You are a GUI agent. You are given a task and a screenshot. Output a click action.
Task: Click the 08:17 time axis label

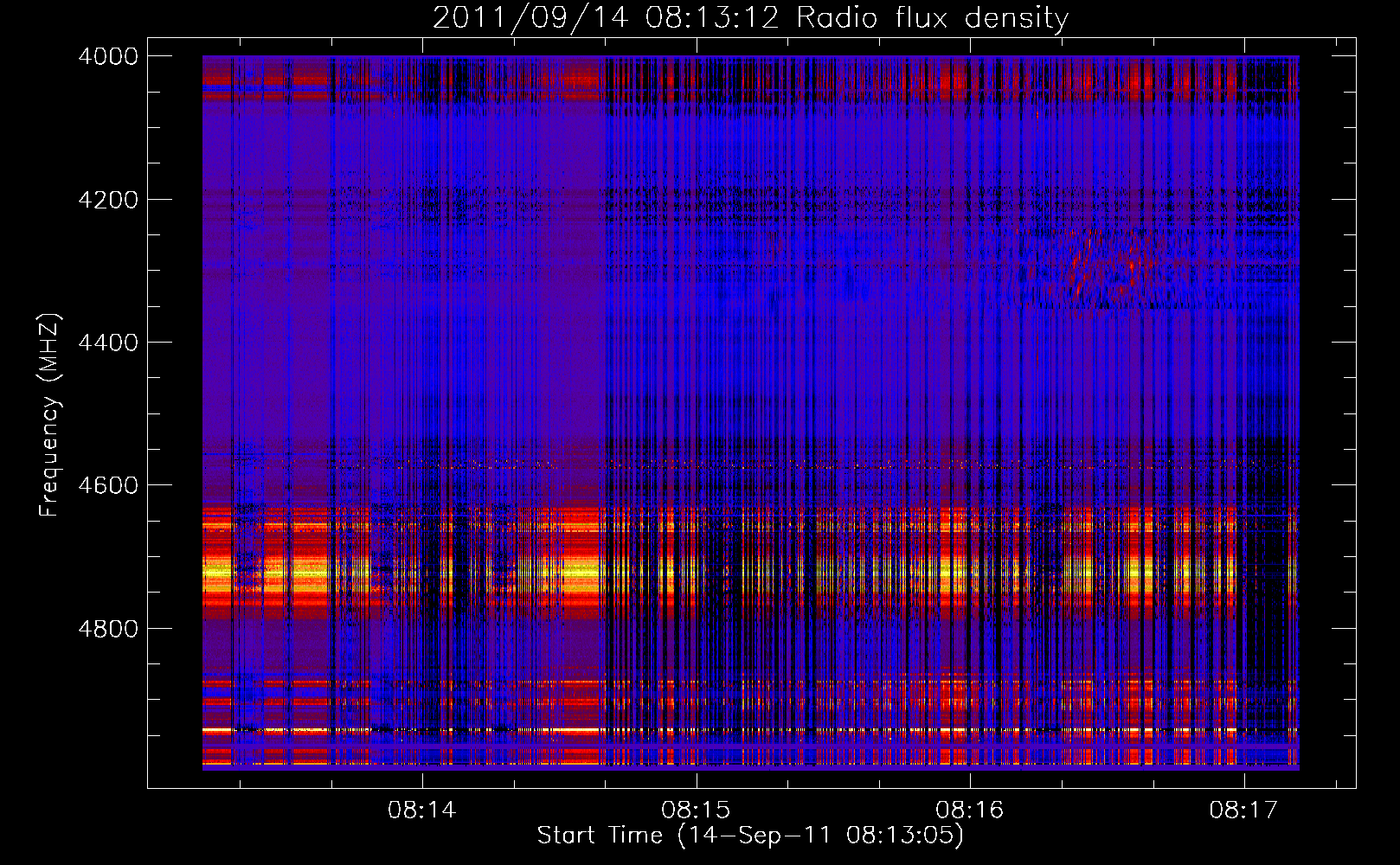1244,811
